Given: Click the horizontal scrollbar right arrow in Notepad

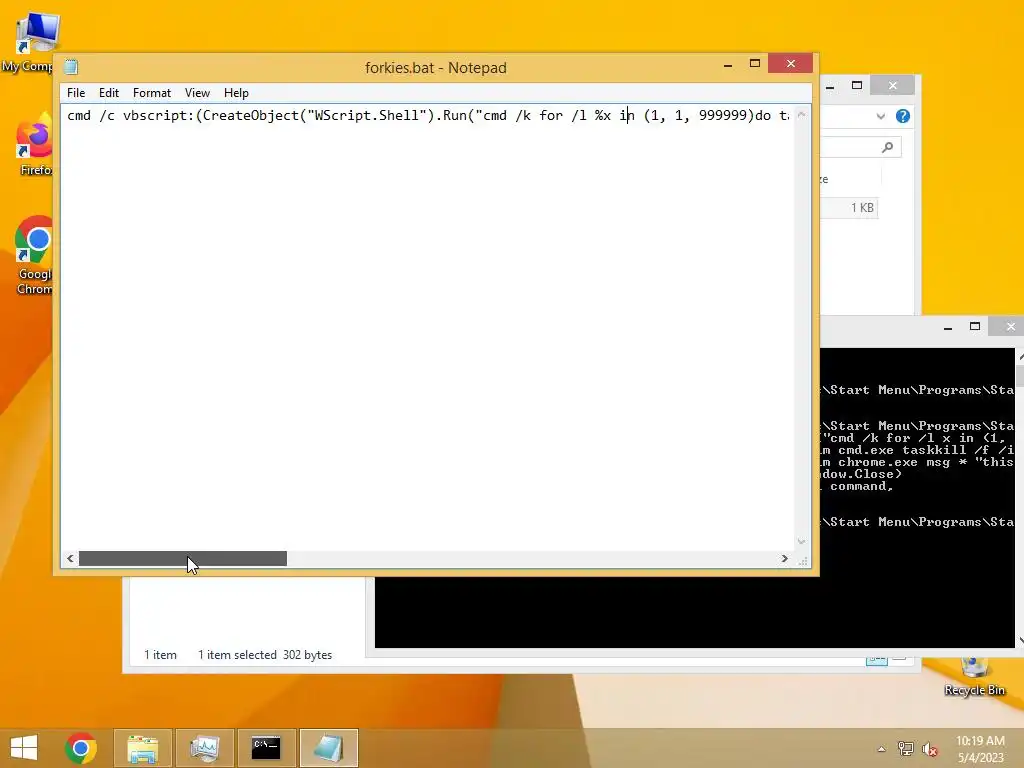Looking at the screenshot, I should click(784, 558).
